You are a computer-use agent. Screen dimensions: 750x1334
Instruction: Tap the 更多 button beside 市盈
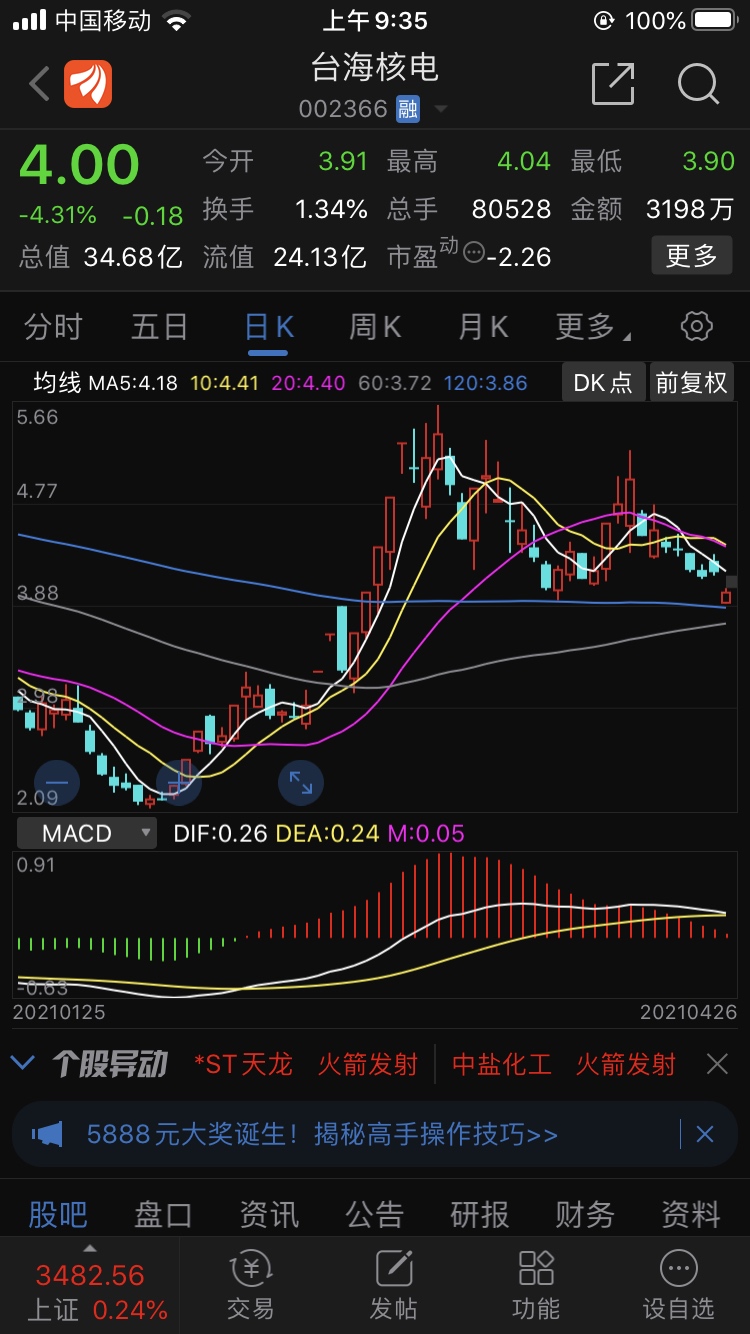tap(691, 256)
